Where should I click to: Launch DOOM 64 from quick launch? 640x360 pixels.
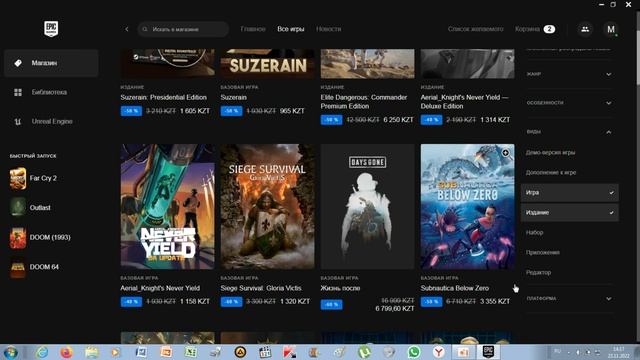(x=34, y=267)
